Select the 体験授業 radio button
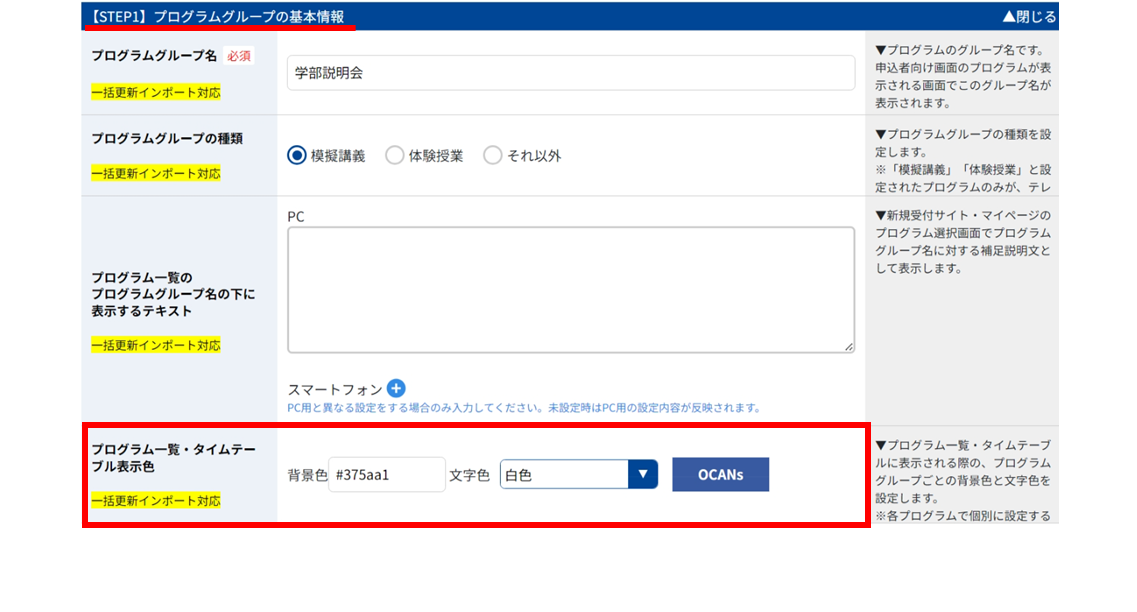Image resolution: width=1137 pixels, height=612 pixels. [x=394, y=155]
